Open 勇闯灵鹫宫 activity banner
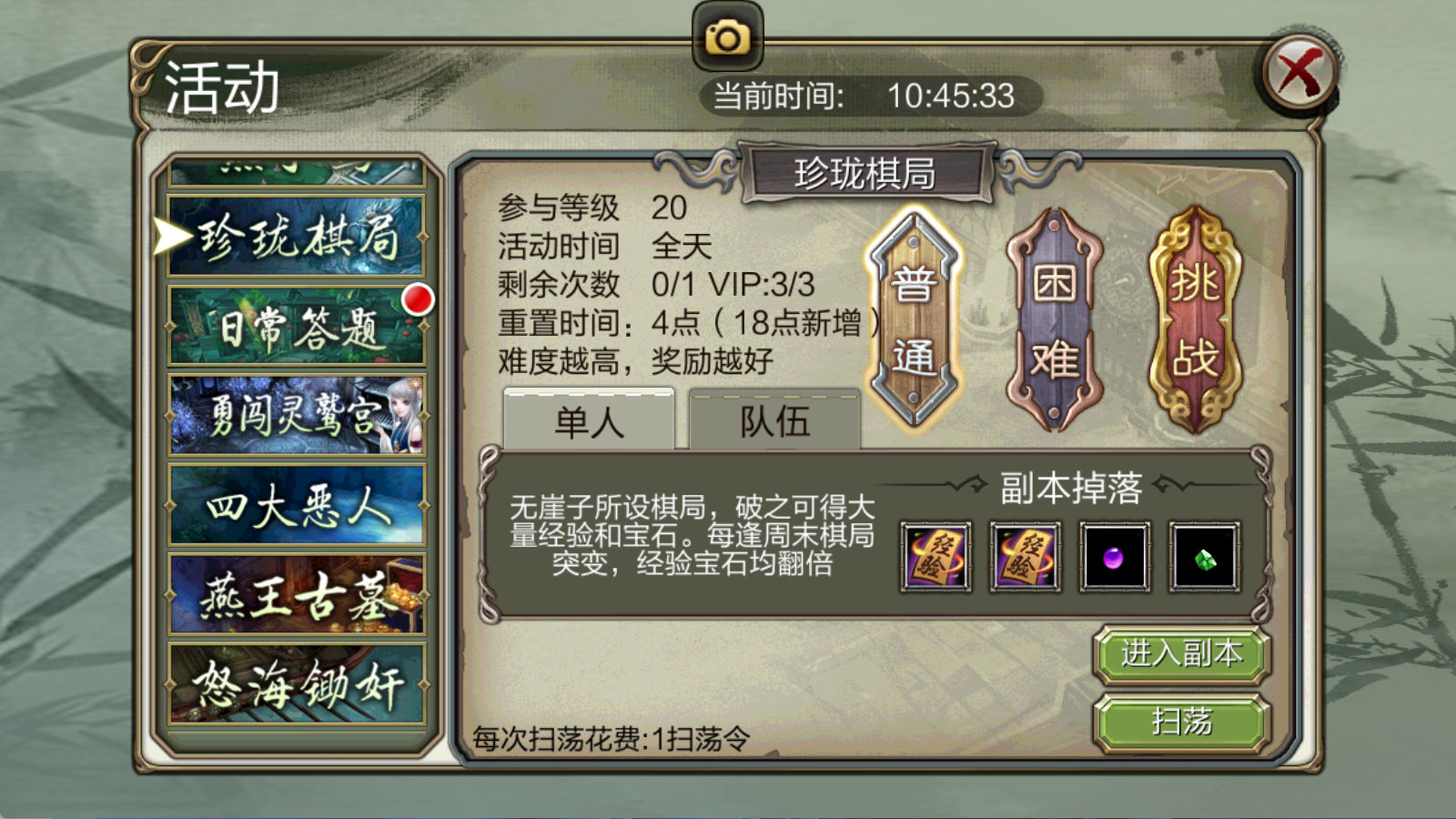Viewport: 1456px width, 819px height. pos(296,415)
